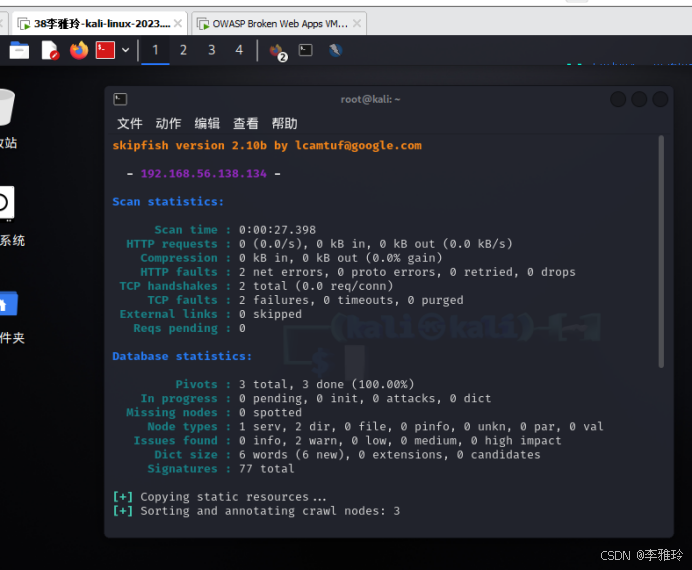Launch the text editor icon in panel
The image size is (692, 570).
pos(50,50)
